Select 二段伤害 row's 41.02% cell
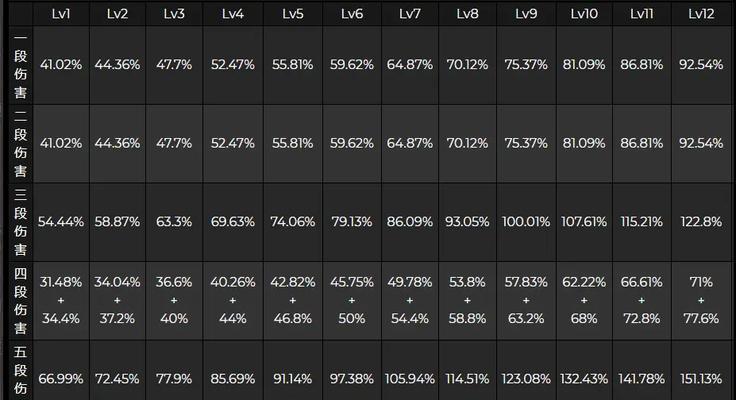 point(60,143)
